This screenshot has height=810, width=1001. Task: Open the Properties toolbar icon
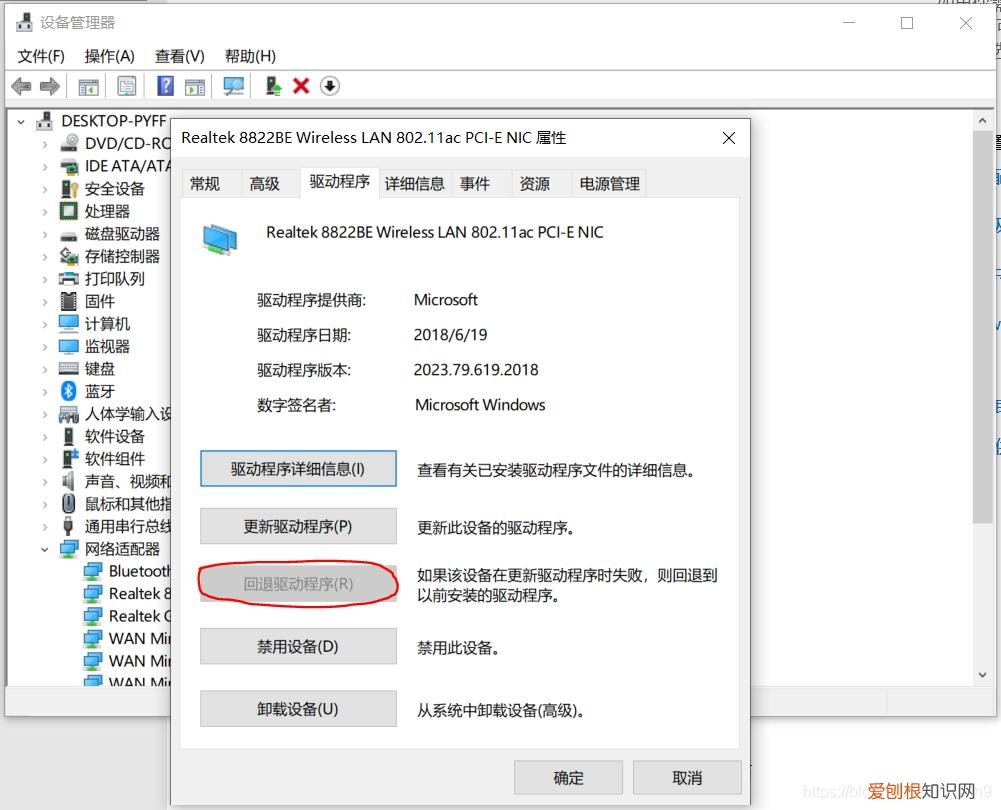(127, 85)
